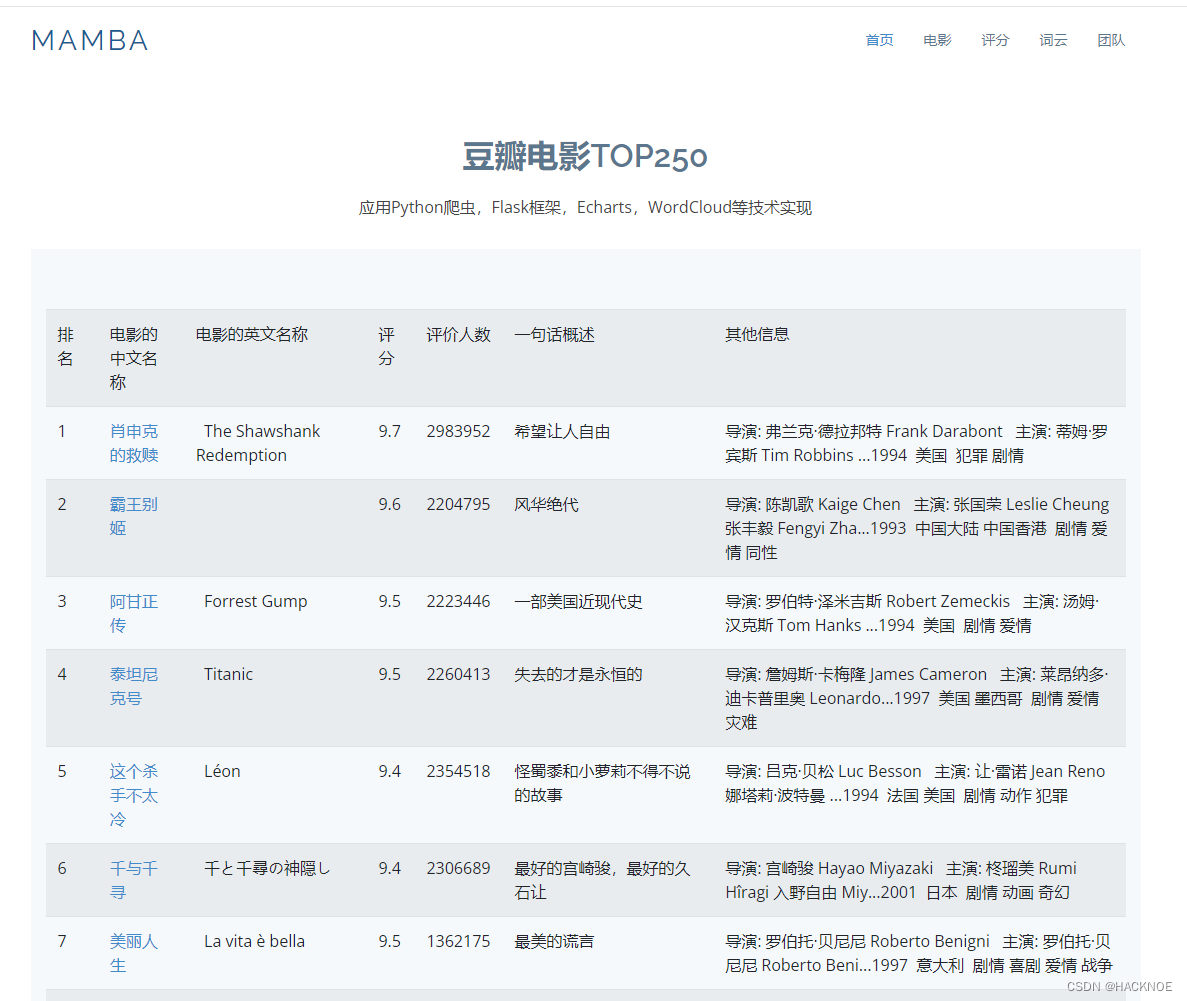
Task: Click the vote count 2983952
Action: point(459,431)
